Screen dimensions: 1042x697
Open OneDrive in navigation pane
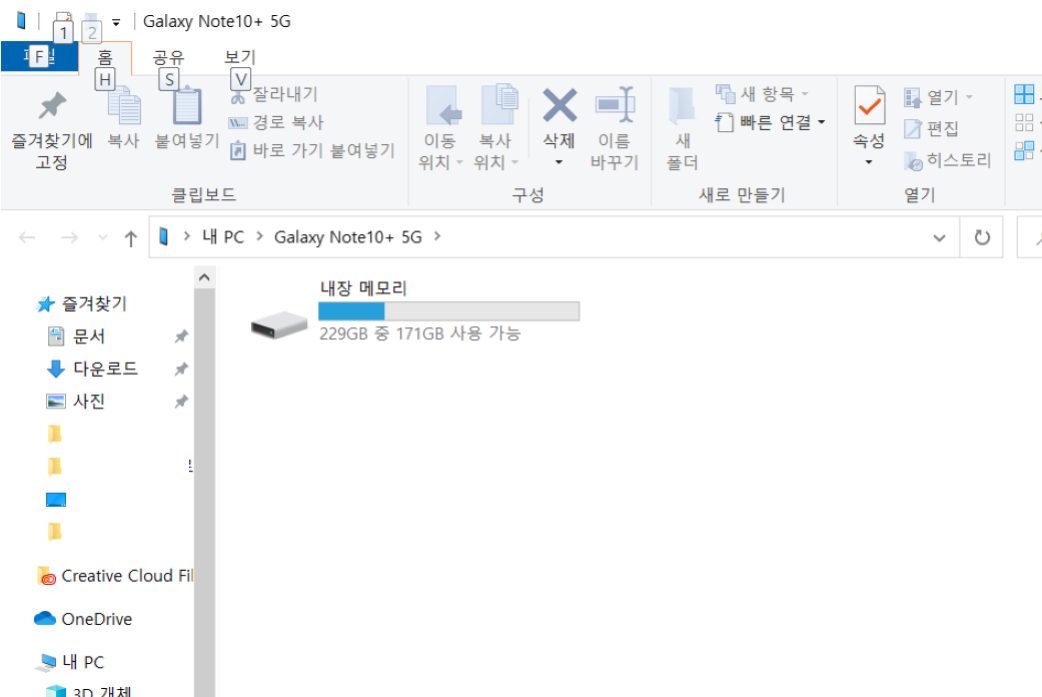(x=84, y=619)
